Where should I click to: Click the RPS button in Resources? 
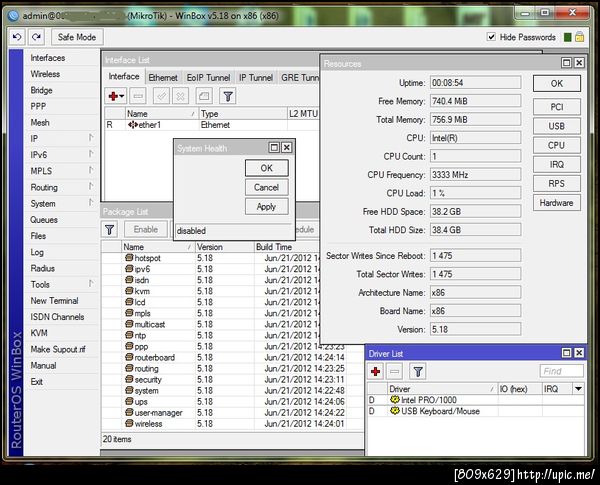coord(557,183)
